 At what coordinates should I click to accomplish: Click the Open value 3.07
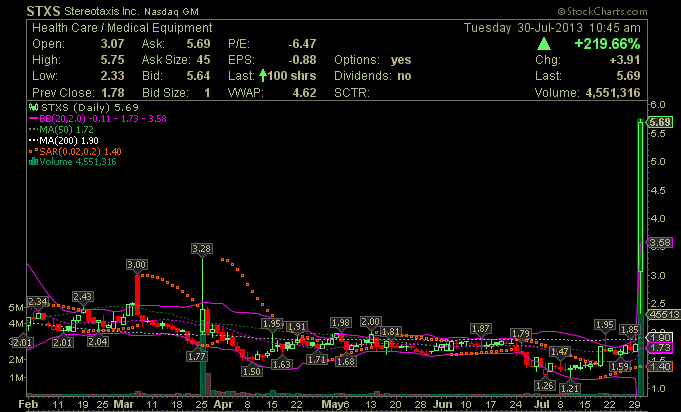click(112, 44)
